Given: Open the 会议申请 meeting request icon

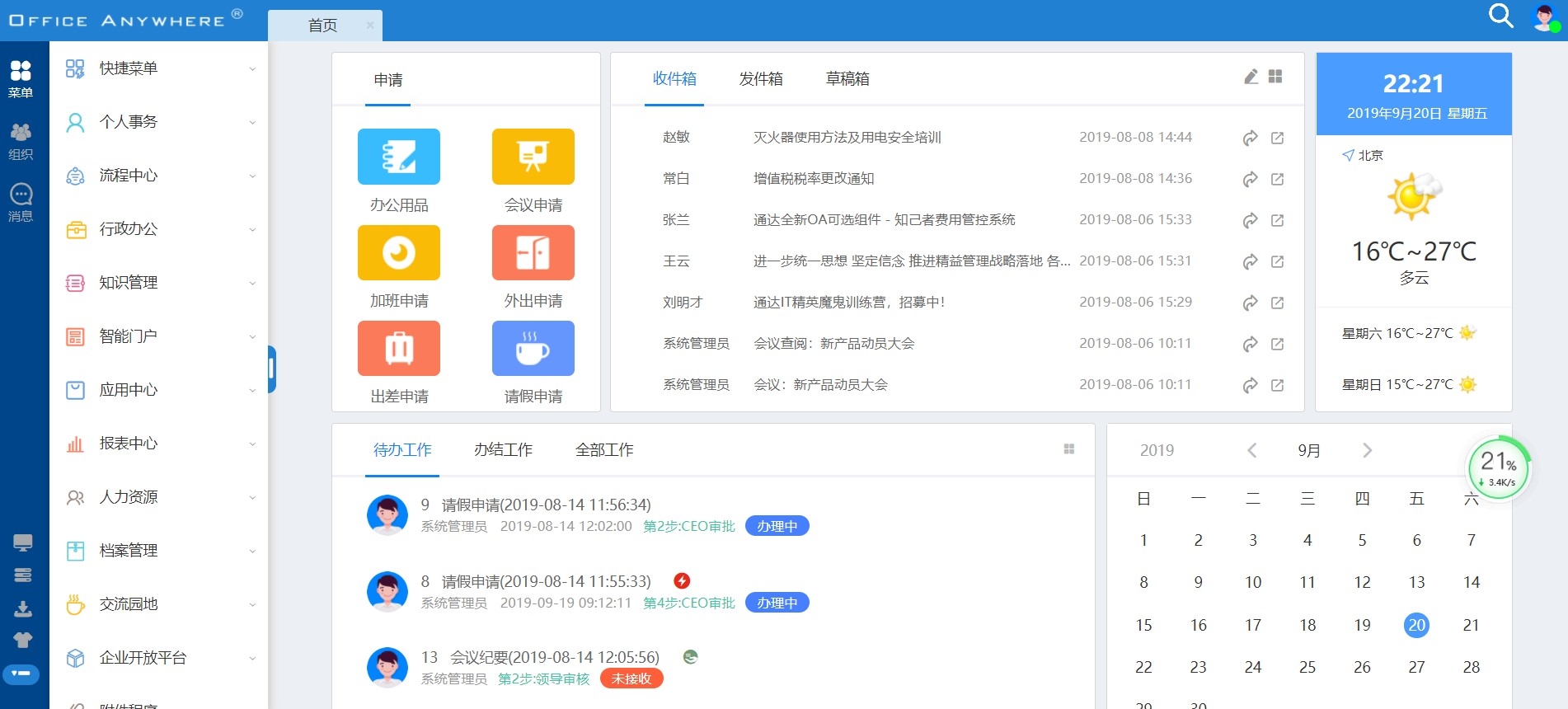Looking at the screenshot, I should click(x=533, y=157).
